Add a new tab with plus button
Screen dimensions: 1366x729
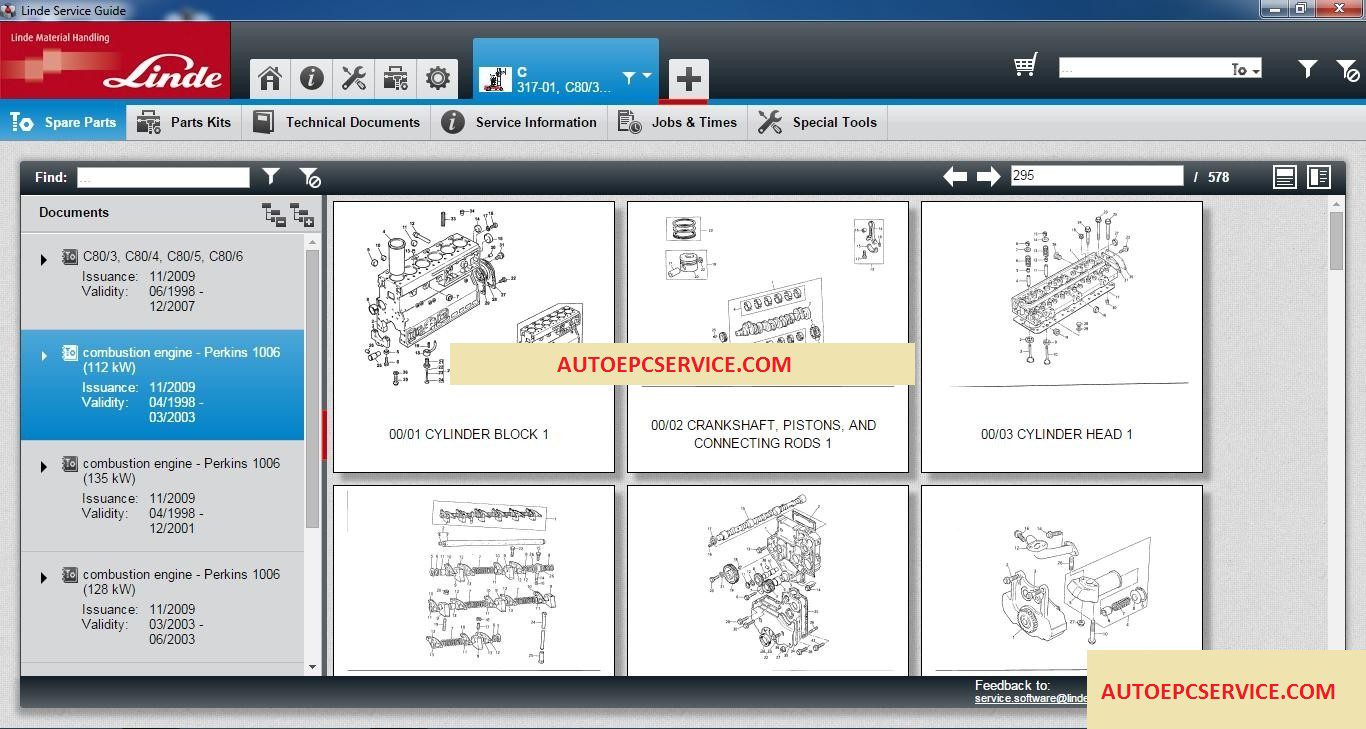(688, 79)
